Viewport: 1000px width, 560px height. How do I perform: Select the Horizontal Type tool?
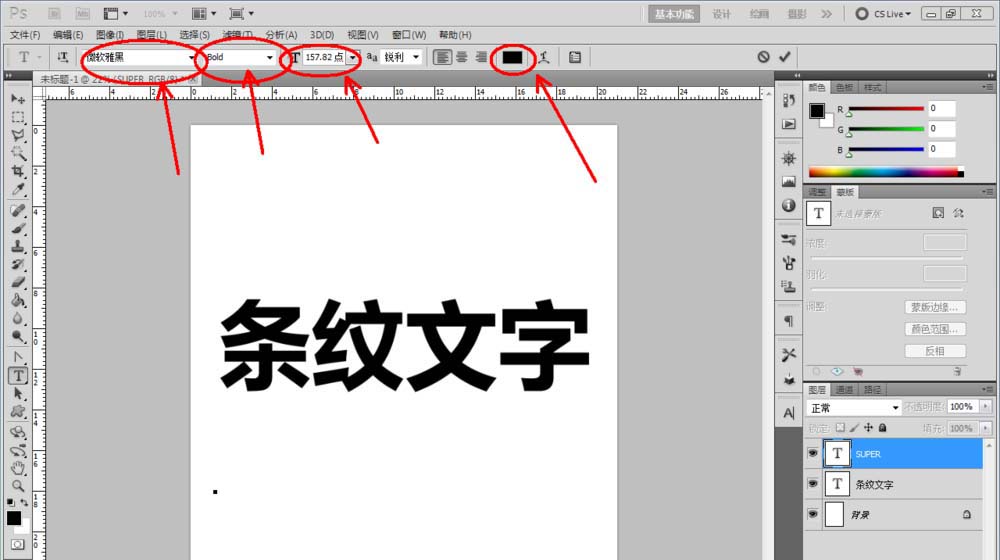click(x=18, y=376)
